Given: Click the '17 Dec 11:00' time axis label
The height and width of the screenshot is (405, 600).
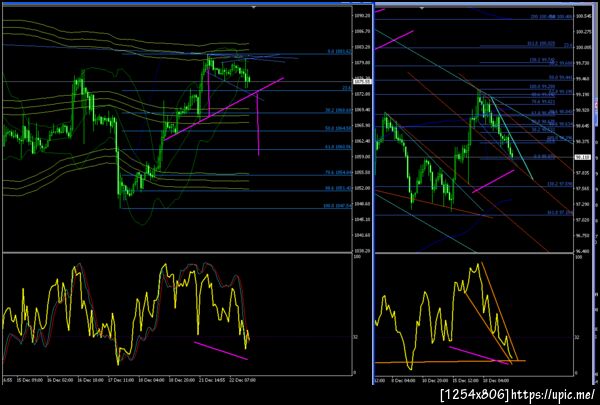Looking at the screenshot, I should (121, 380).
